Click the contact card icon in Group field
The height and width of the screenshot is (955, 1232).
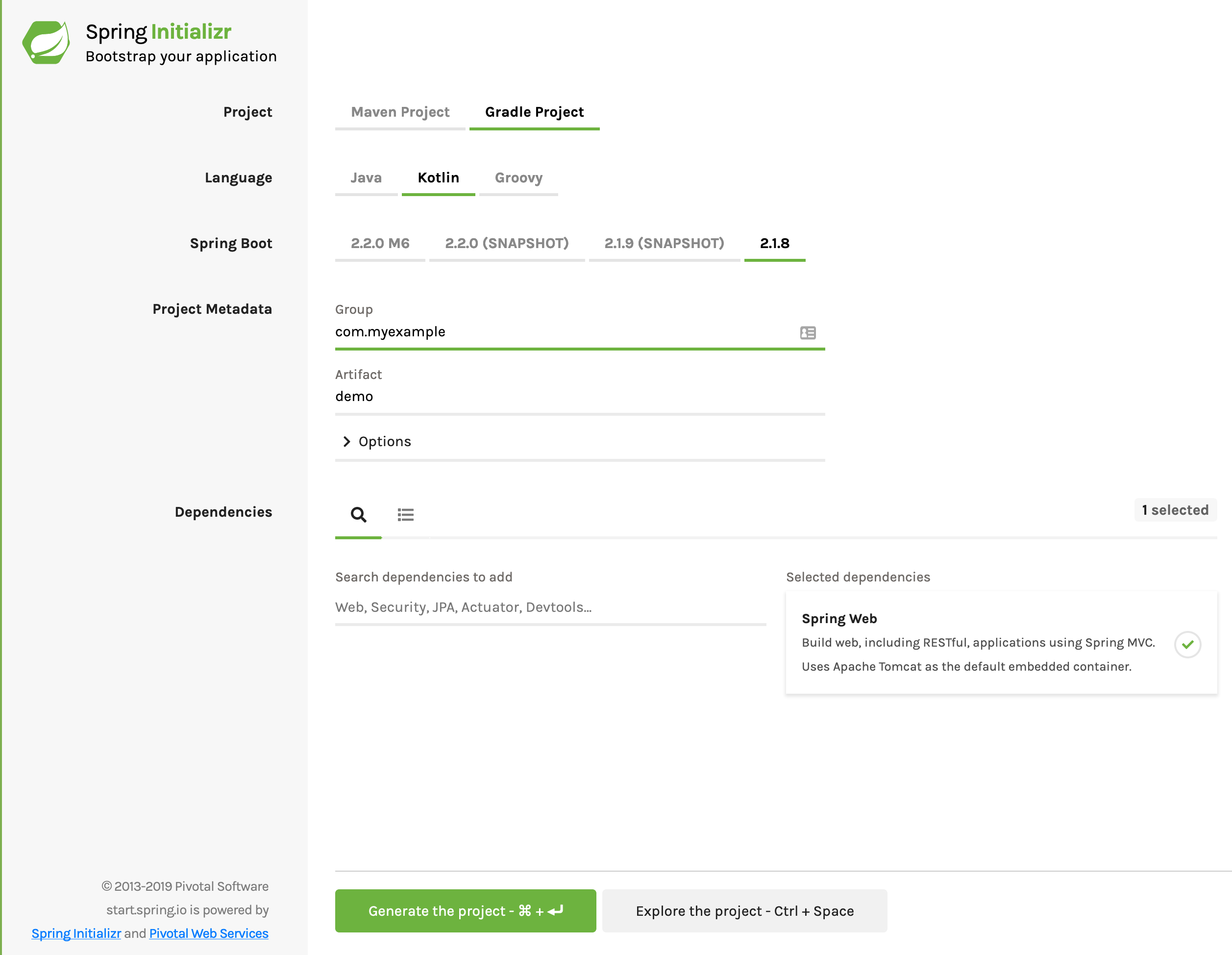coord(808,332)
